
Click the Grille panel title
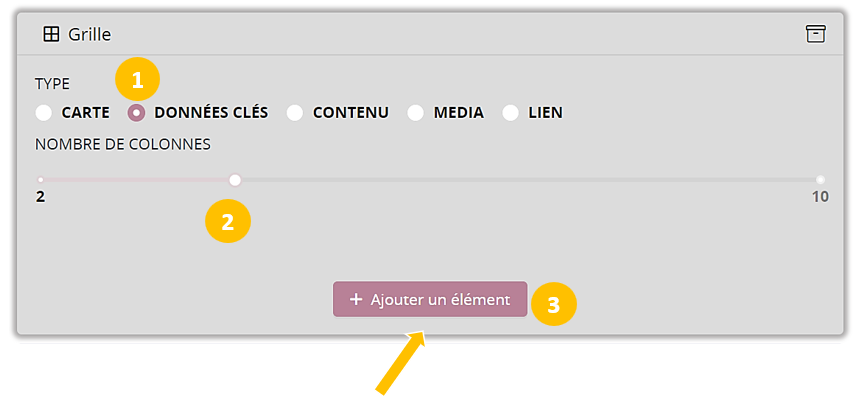tap(89, 34)
